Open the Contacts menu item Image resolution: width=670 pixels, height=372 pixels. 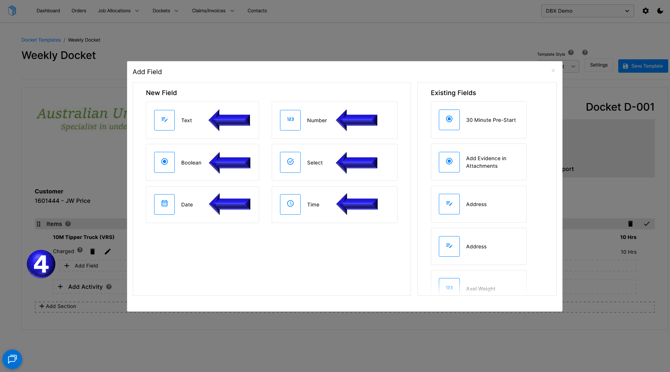257,11
